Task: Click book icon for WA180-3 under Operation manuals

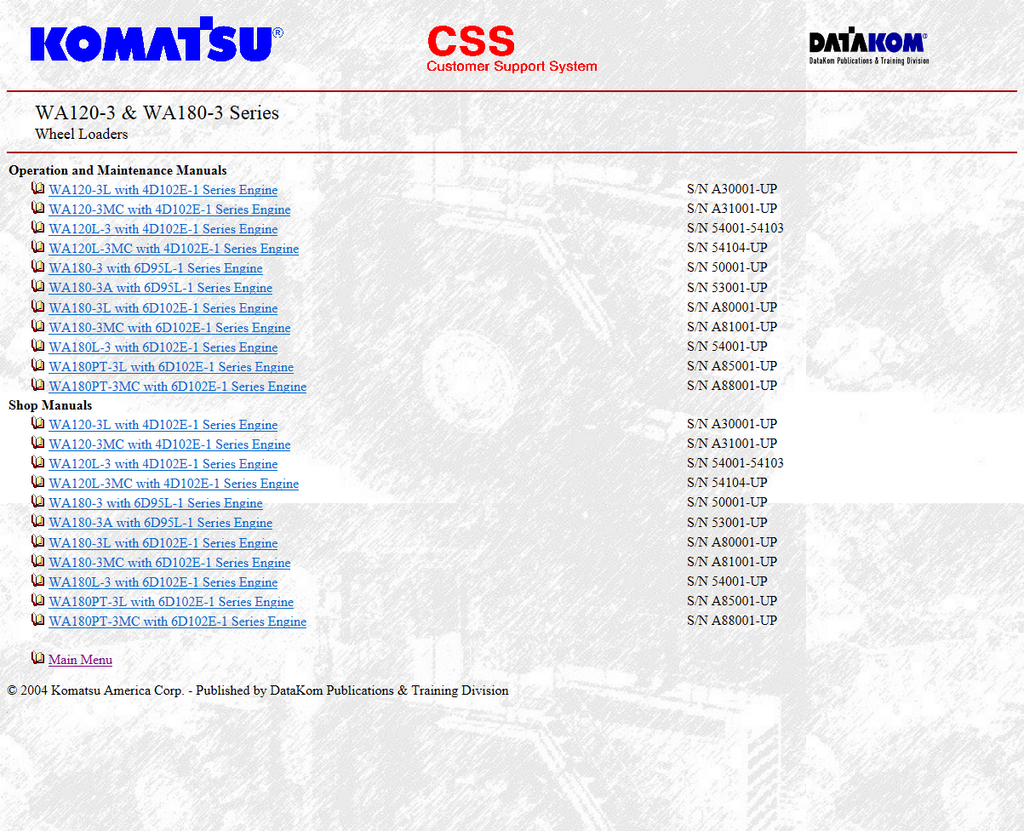Action: click(x=38, y=267)
